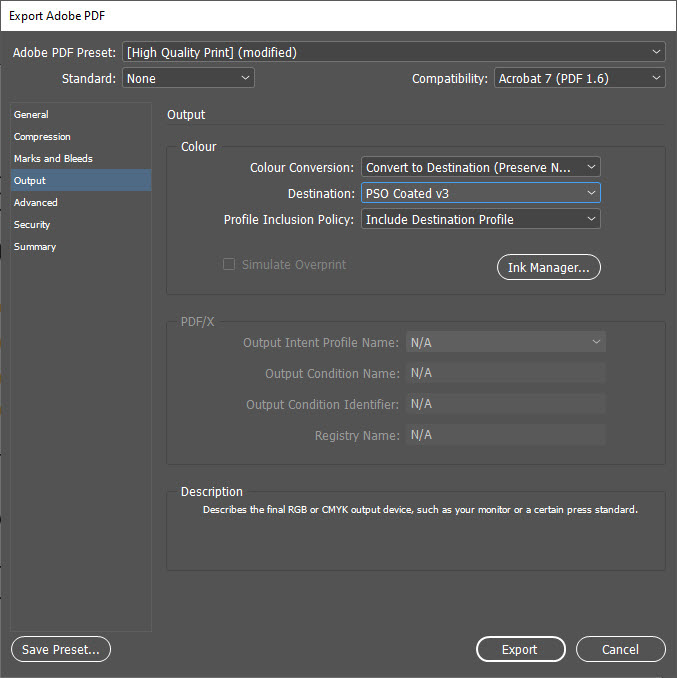Screen dimensions: 677x678
Task: Cancel the Export Adobe PDF dialog
Action: 620,649
